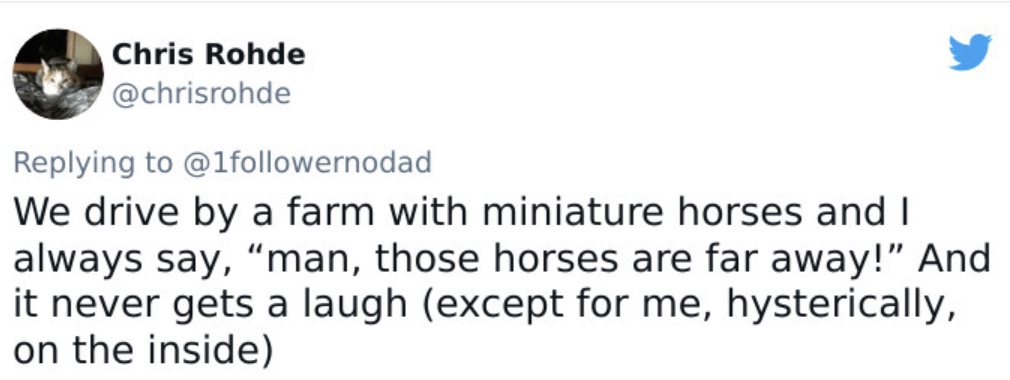Screen dimensions: 1010x380
Task: Open the Chris Rohde display name
Action: 208,55
